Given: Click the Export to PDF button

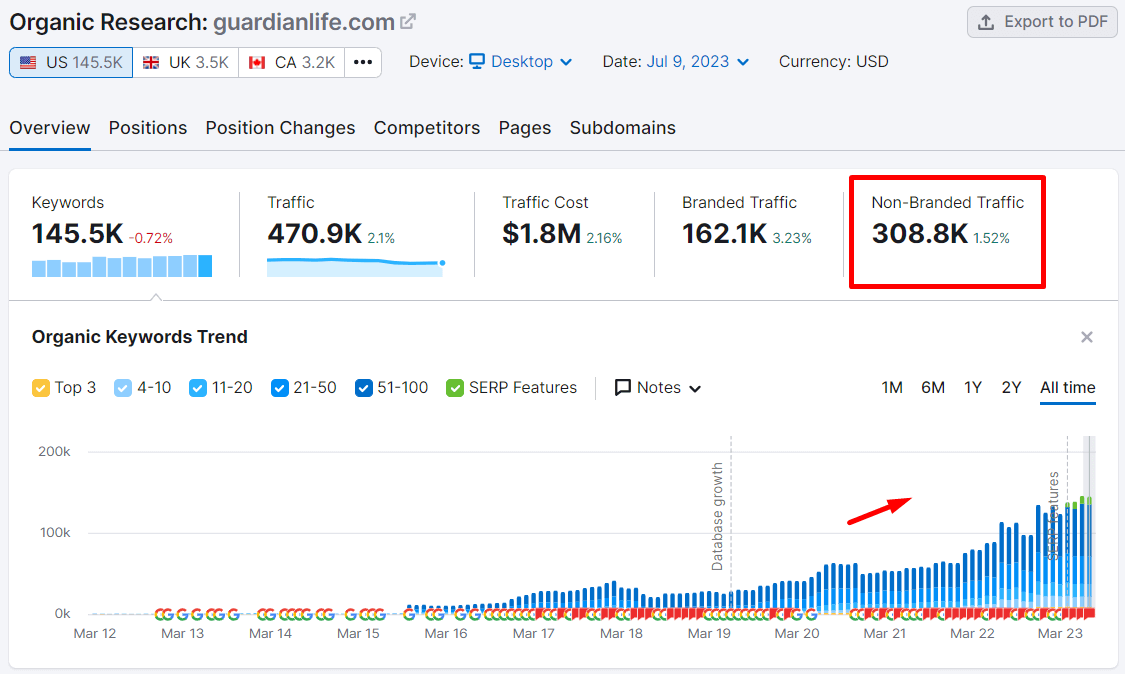Looking at the screenshot, I should coord(1042,22).
